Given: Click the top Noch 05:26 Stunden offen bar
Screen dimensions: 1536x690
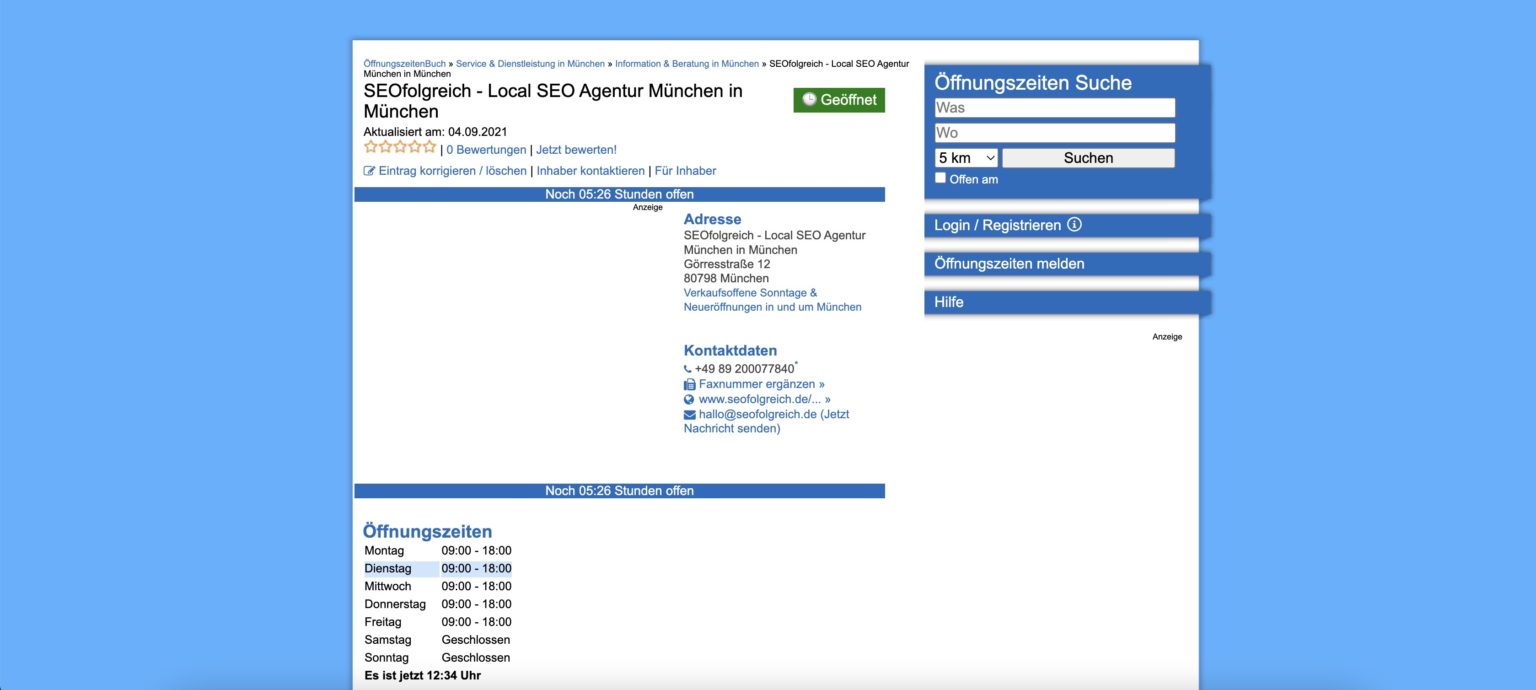Looking at the screenshot, I should tap(619, 194).
